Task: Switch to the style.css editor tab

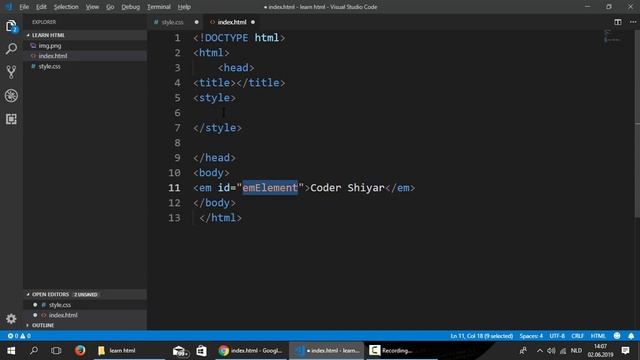Action: [176, 22]
